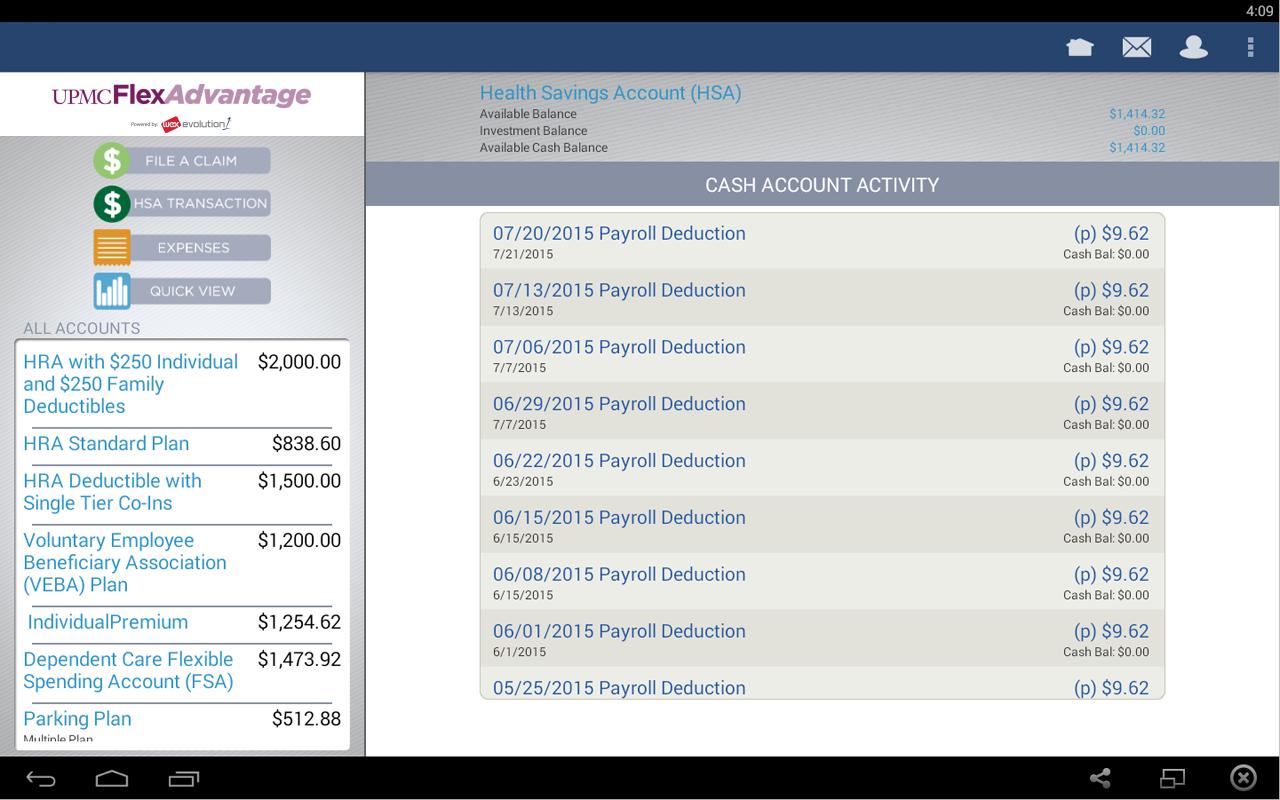Tap the orange Expenses list icon
Screen dimensions: 1280x800
[x=112, y=247]
